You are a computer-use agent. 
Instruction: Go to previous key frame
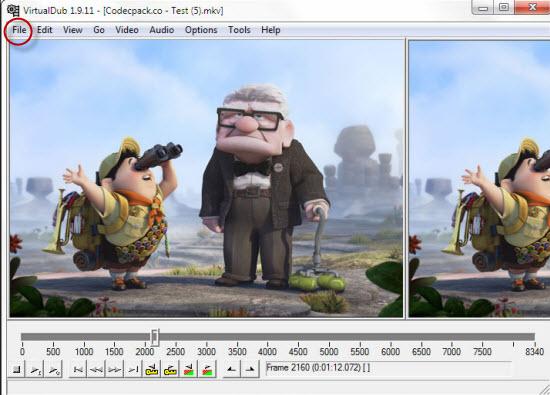(x=152, y=369)
